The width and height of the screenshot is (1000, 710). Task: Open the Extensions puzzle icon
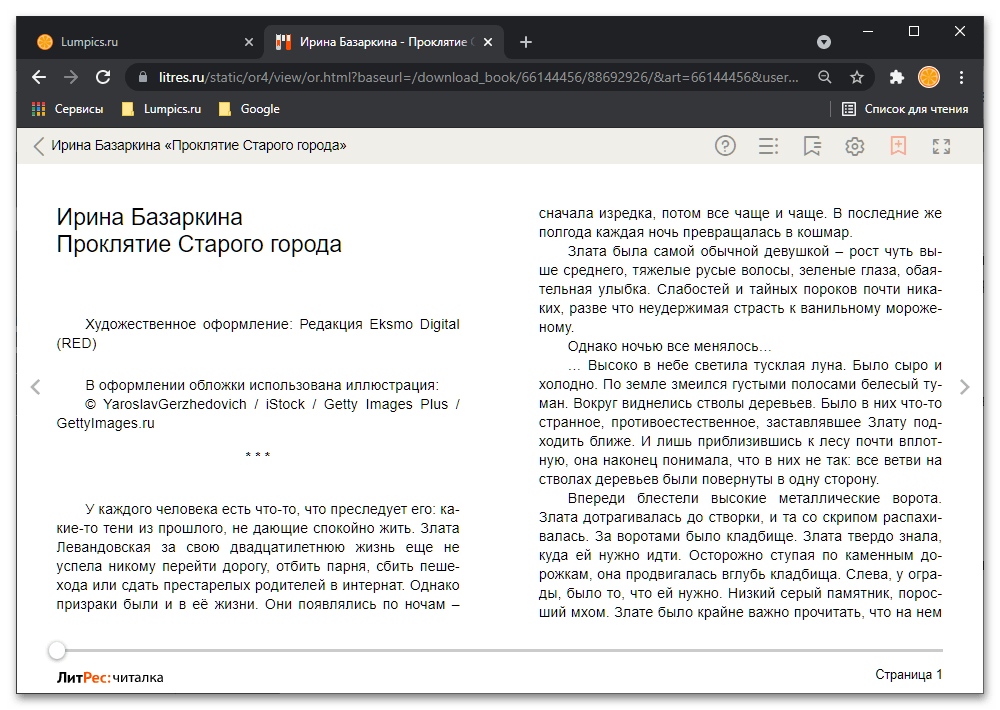pyautogui.click(x=897, y=77)
